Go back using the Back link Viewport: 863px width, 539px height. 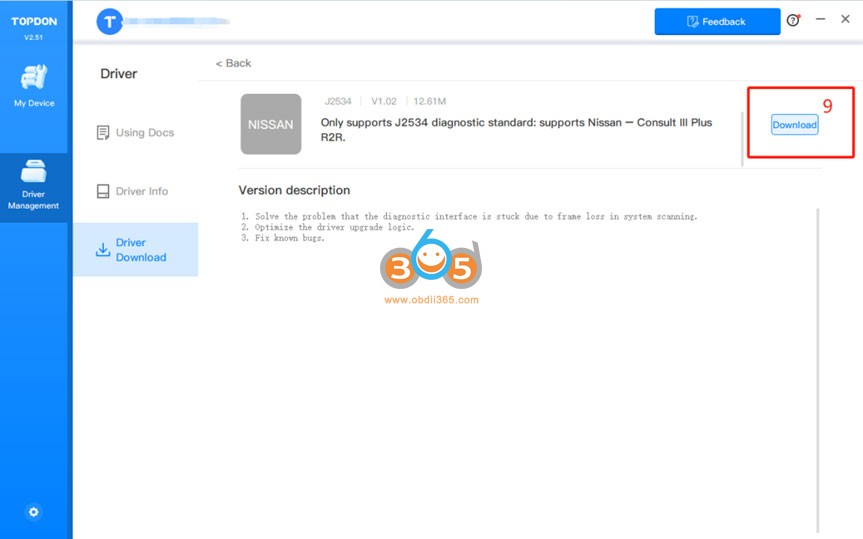233,63
